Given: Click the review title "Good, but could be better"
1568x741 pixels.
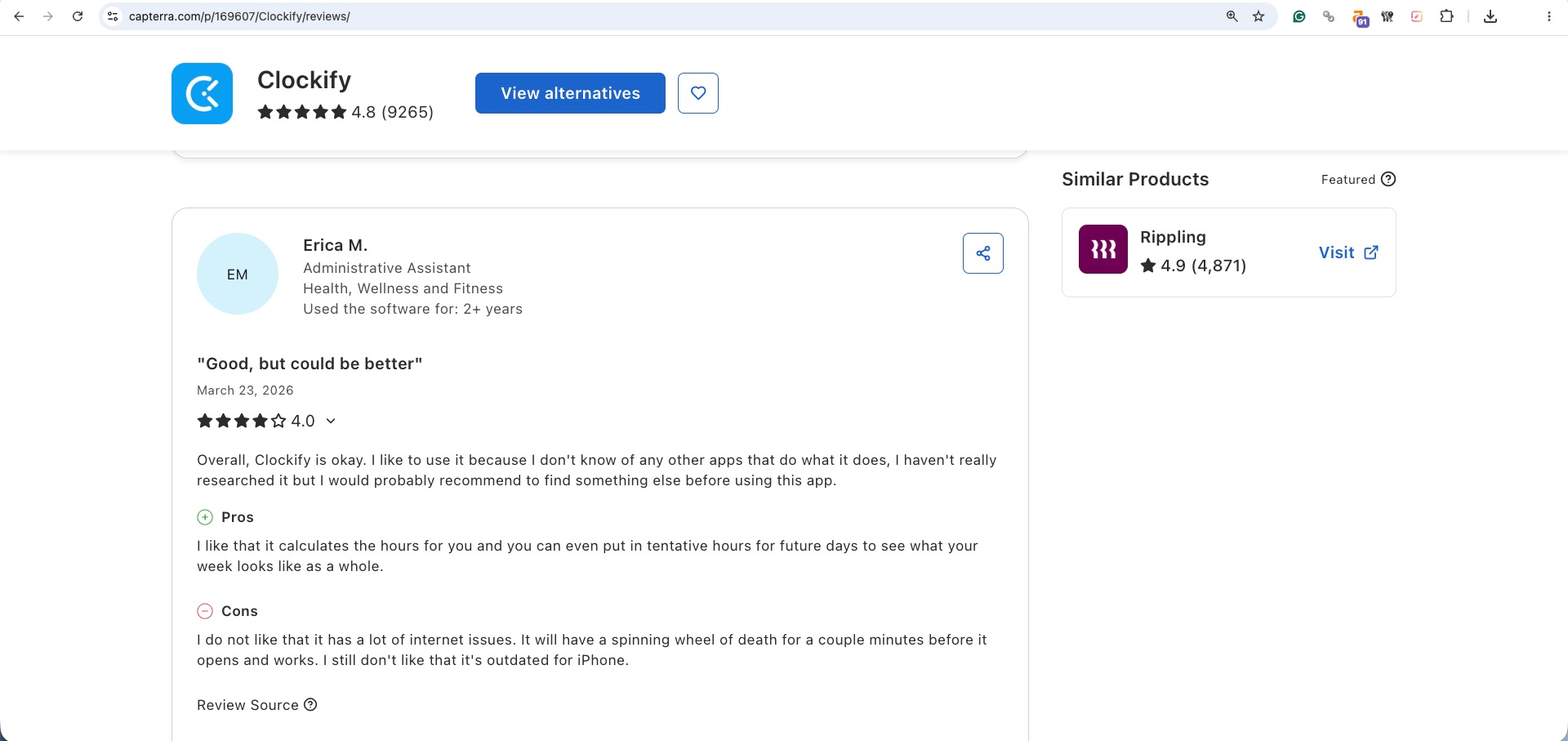Looking at the screenshot, I should coord(310,364).
